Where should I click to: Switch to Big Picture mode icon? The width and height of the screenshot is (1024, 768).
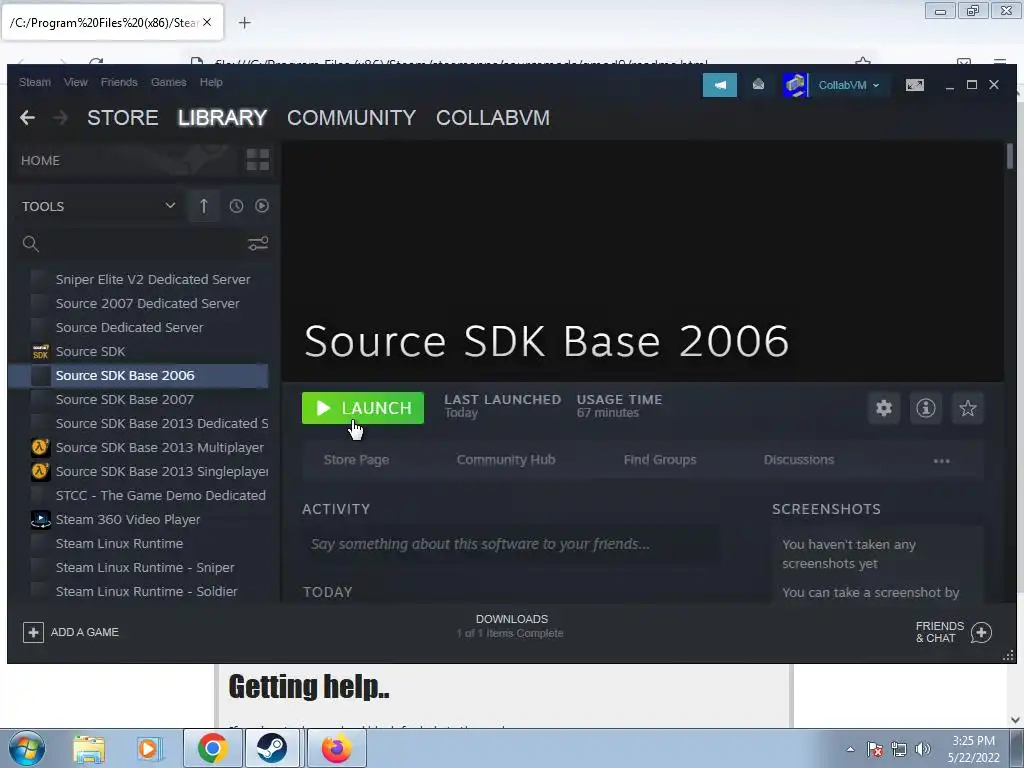[914, 85]
